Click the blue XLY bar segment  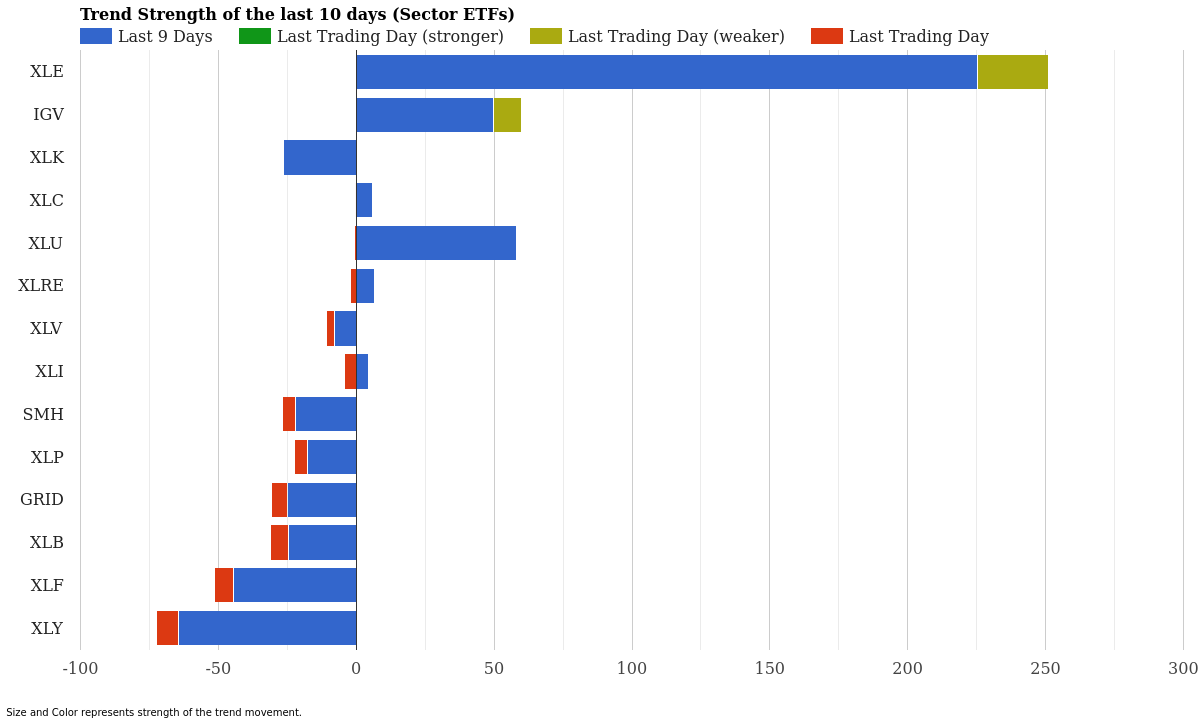(267, 628)
